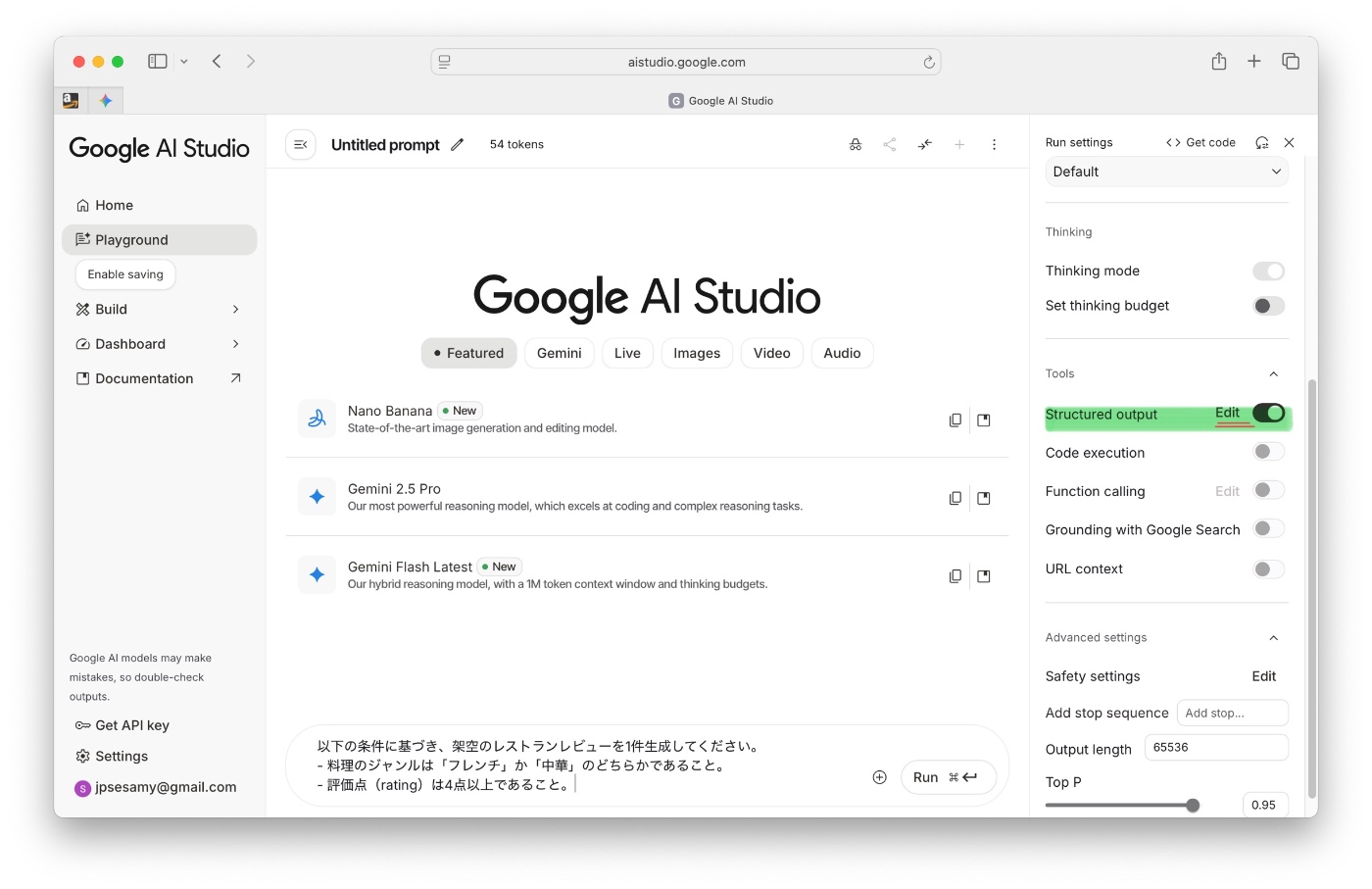
Task: Go back with Safari back arrow
Action: [217, 61]
